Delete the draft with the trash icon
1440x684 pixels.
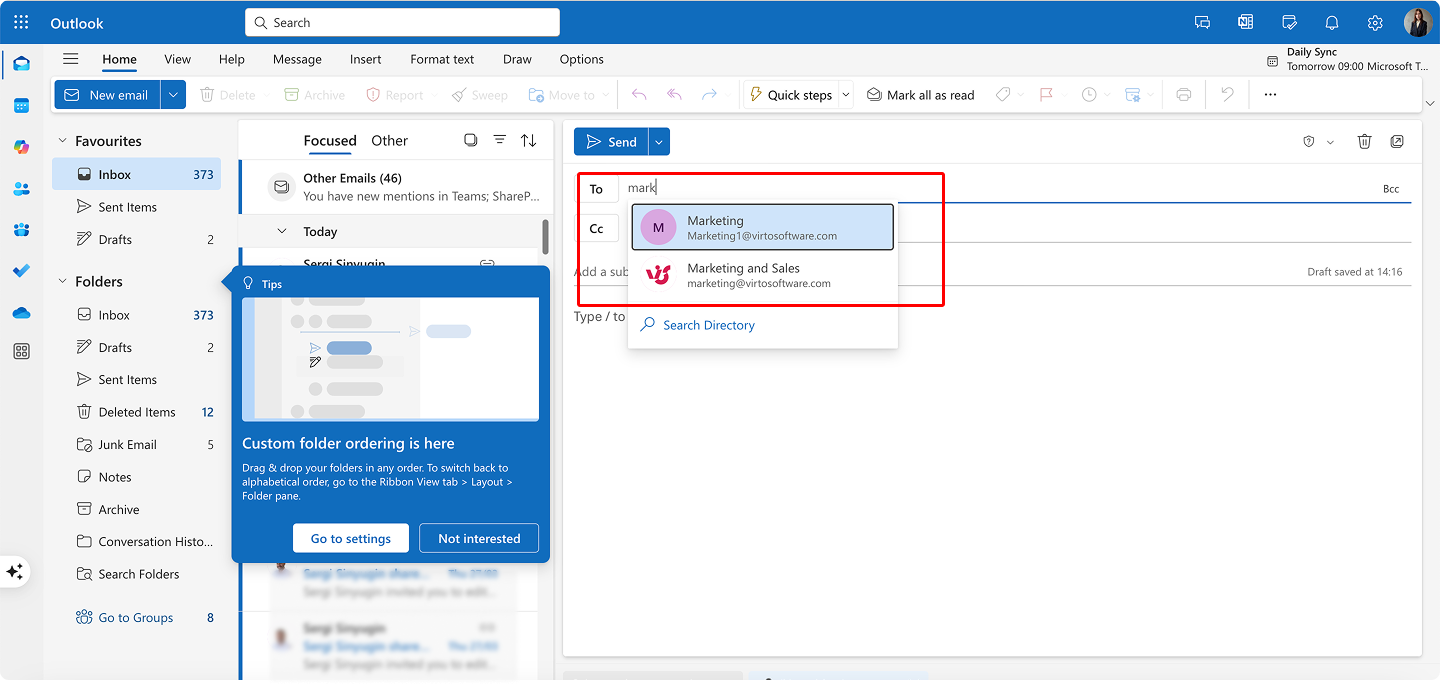pos(1364,141)
